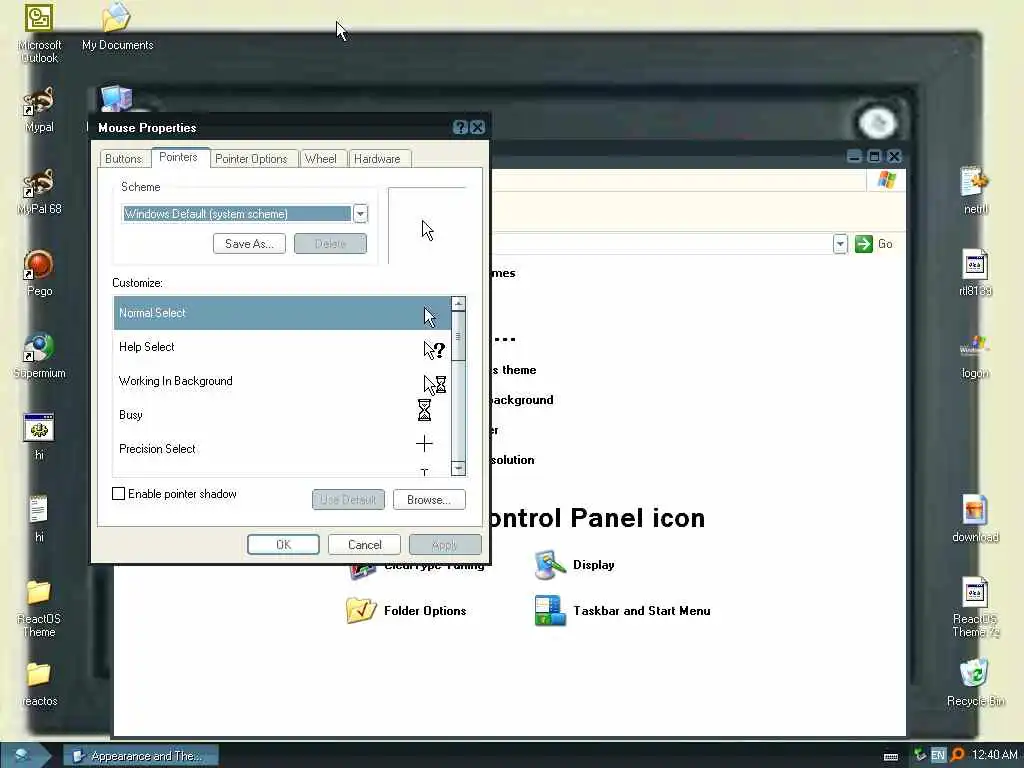1024x768 pixels.
Task: Click the Go arrow in the address bar
Action: point(864,244)
